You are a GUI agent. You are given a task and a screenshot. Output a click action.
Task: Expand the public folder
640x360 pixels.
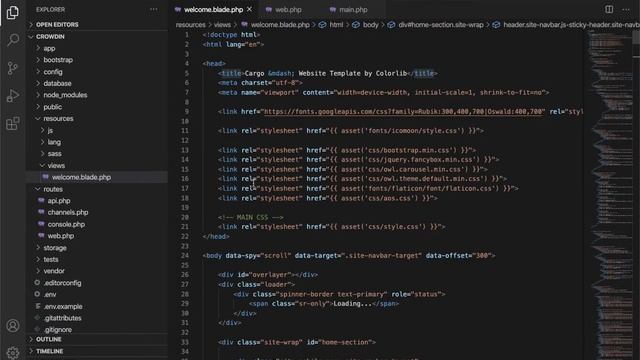[x=53, y=107]
